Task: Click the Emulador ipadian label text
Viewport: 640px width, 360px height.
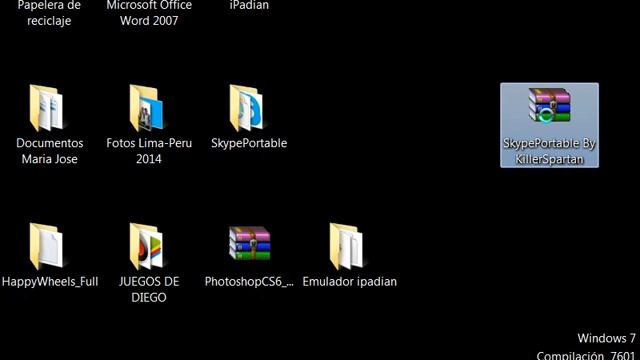Action: (349, 282)
